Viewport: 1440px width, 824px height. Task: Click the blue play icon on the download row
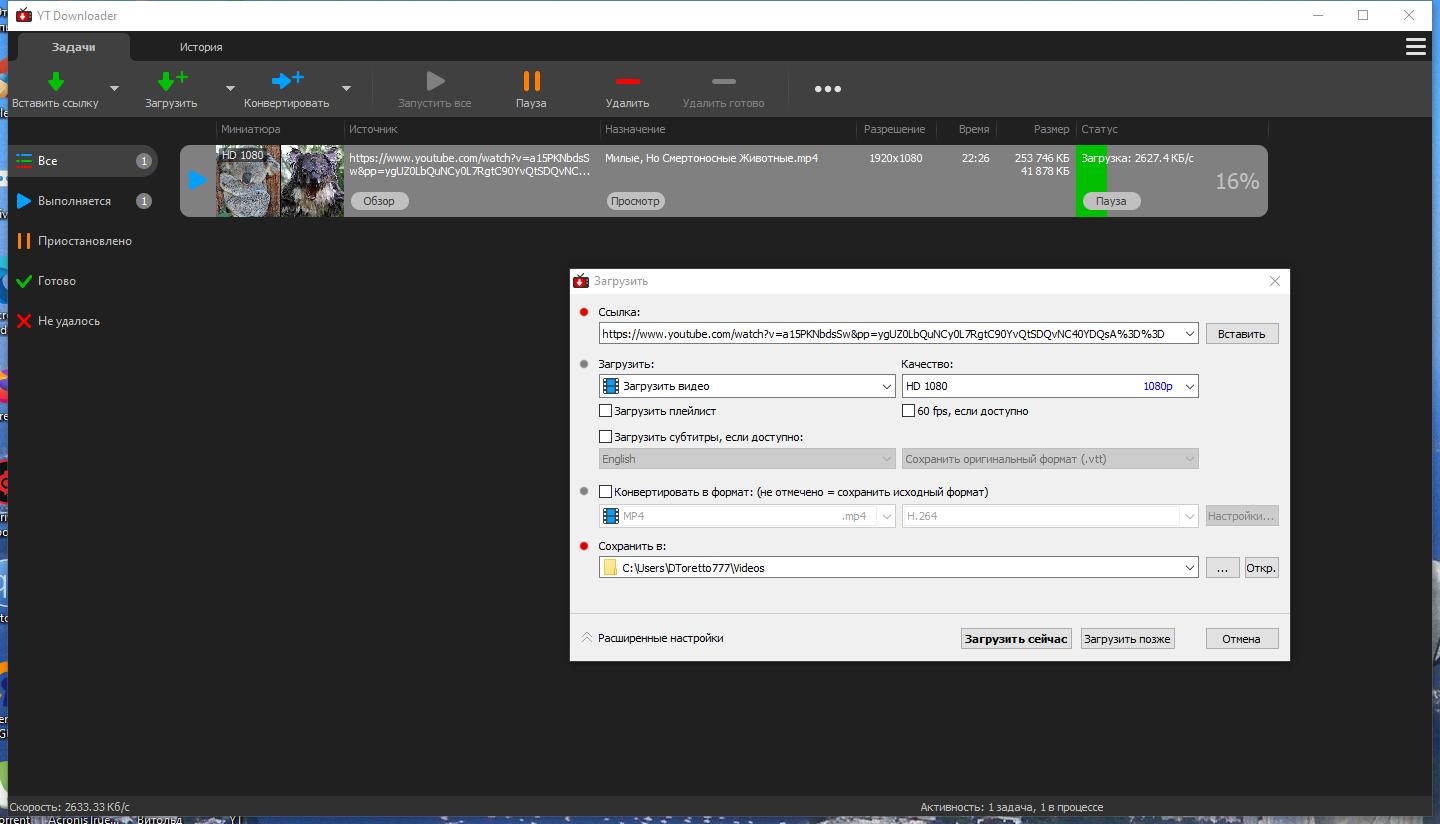[x=198, y=180]
